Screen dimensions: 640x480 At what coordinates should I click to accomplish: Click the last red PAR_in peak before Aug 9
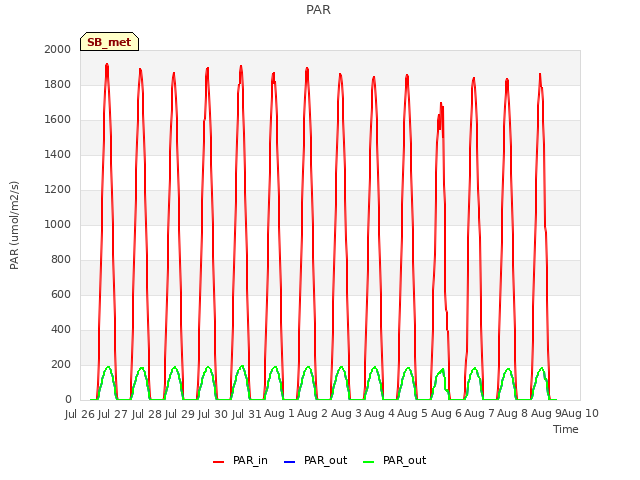(x=540, y=76)
